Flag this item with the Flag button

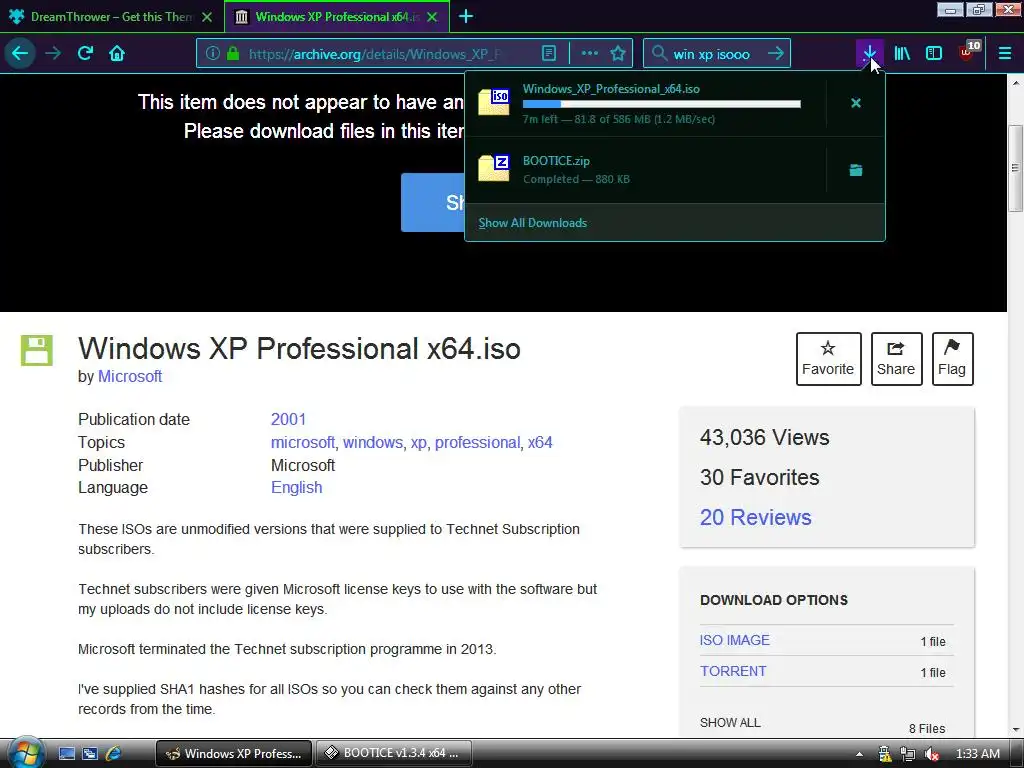pos(952,359)
